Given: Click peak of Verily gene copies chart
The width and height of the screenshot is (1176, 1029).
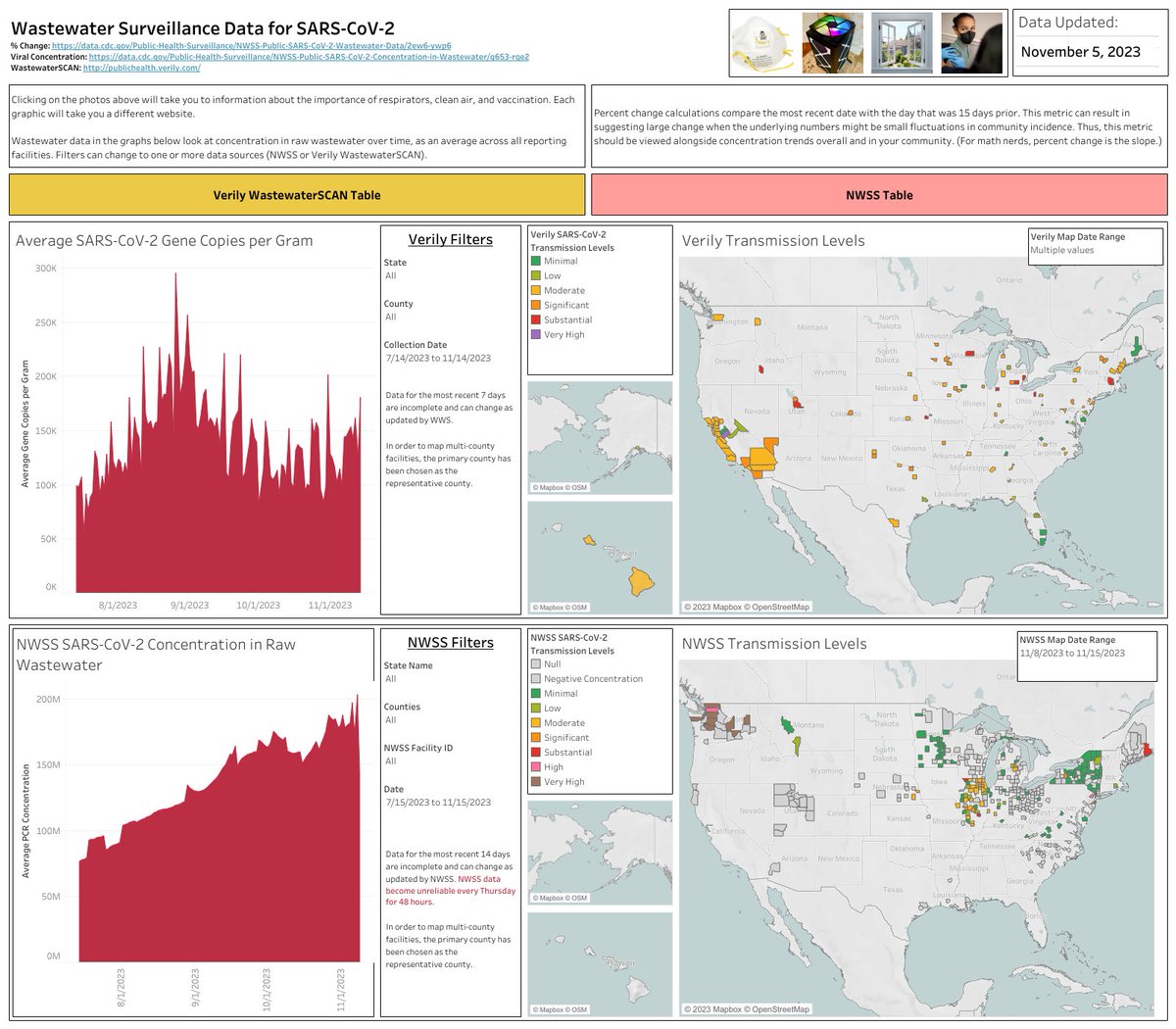Looking at the screenshot, I should (175, 275).
